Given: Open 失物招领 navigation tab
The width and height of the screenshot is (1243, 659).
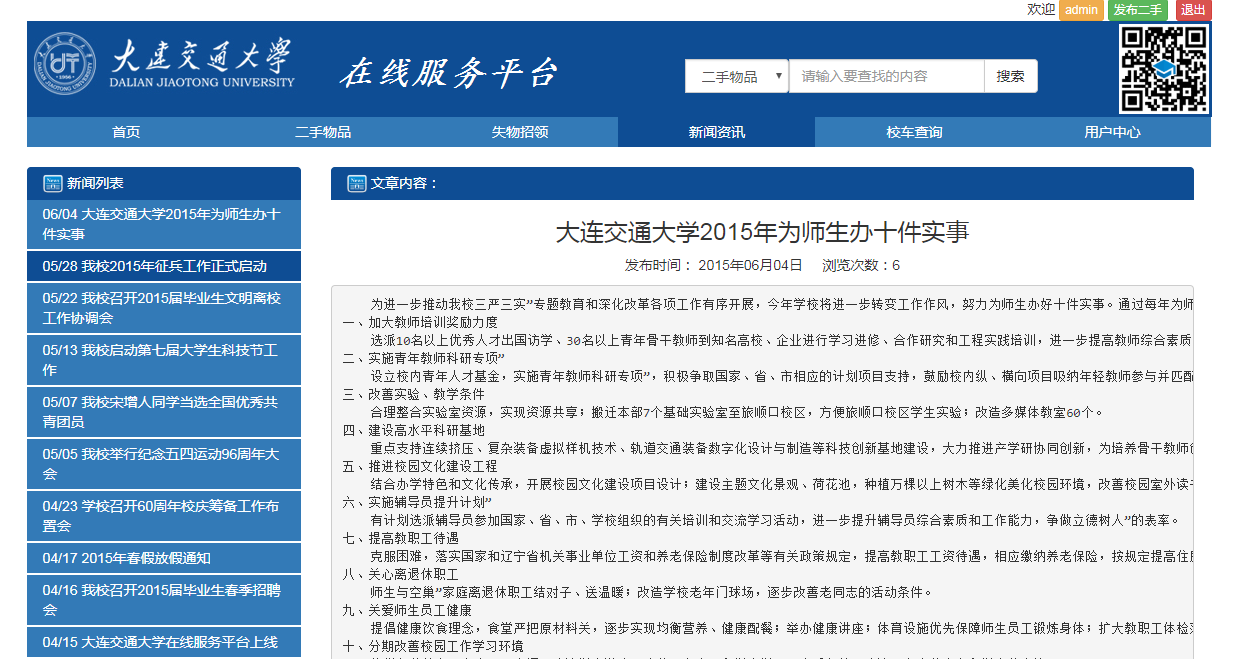Looking at the screenshot, I should [x=520, y=132].
